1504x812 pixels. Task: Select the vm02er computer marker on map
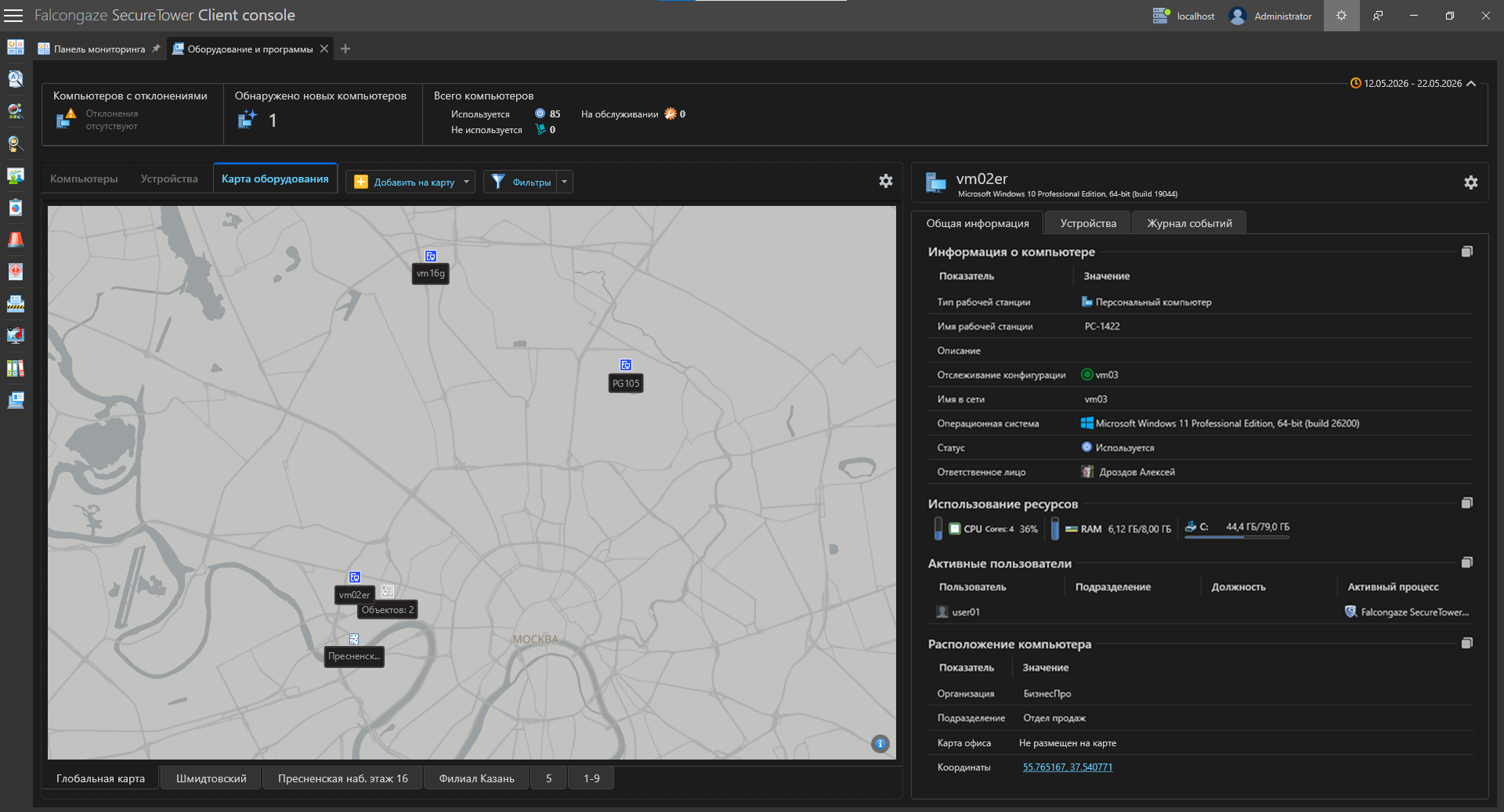coord(355,577)
